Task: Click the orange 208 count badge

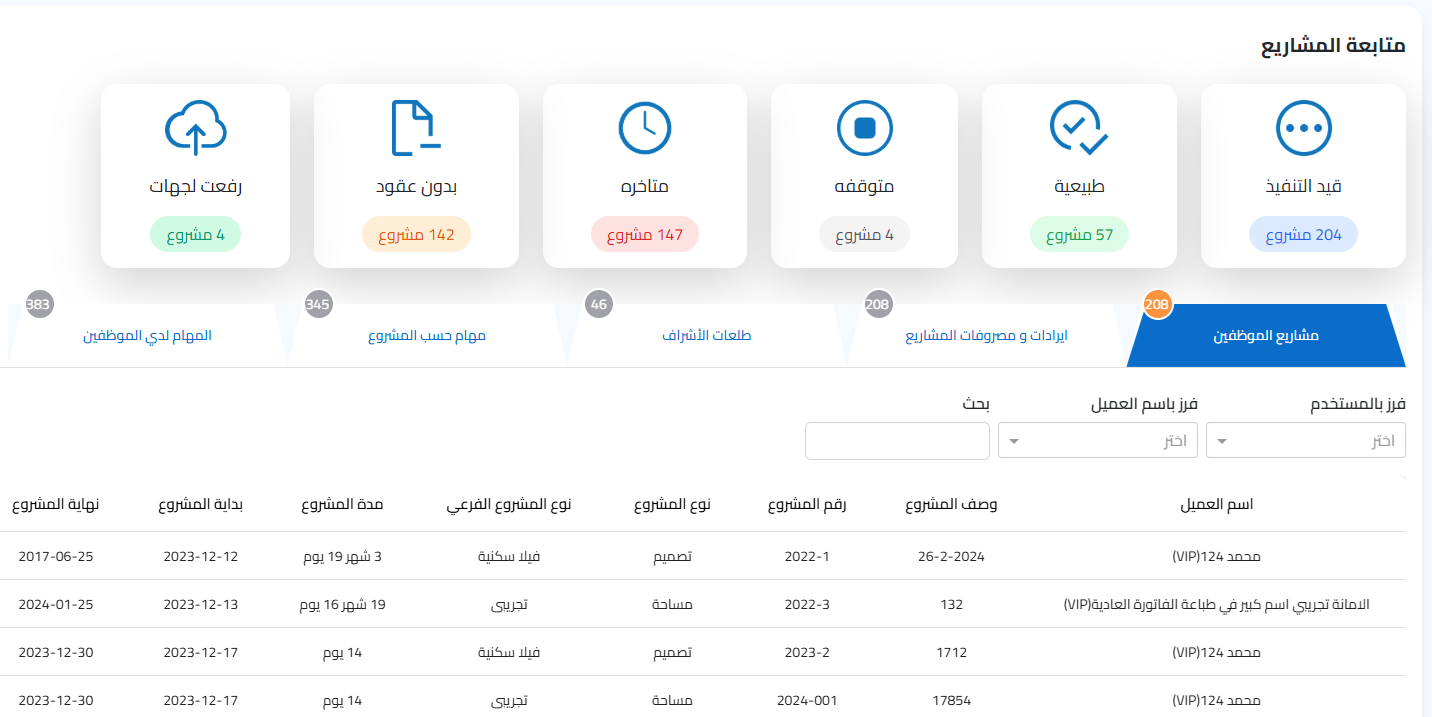Action: point(1158,304)
